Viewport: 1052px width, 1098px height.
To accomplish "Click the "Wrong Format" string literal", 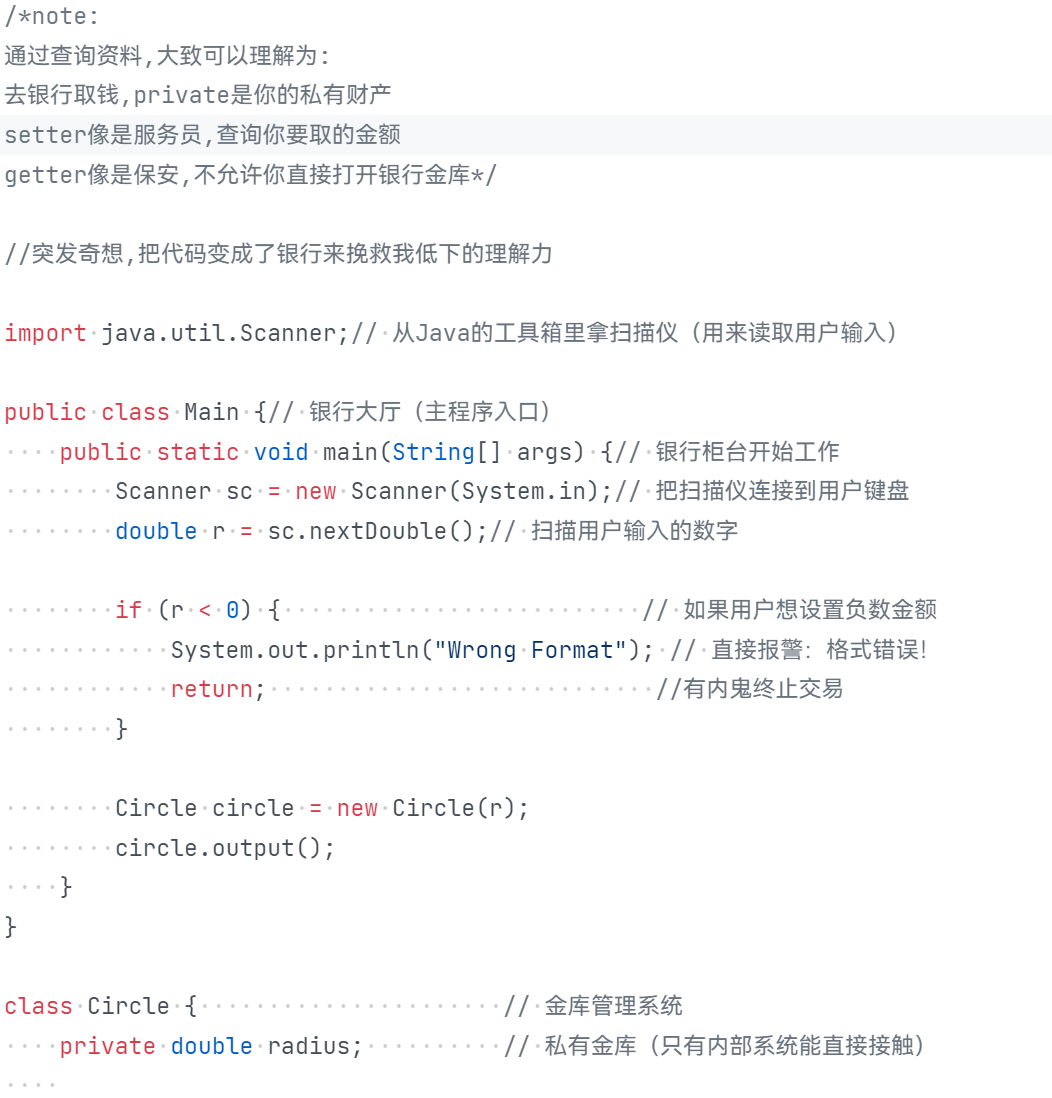I will [x=530, y=650].
